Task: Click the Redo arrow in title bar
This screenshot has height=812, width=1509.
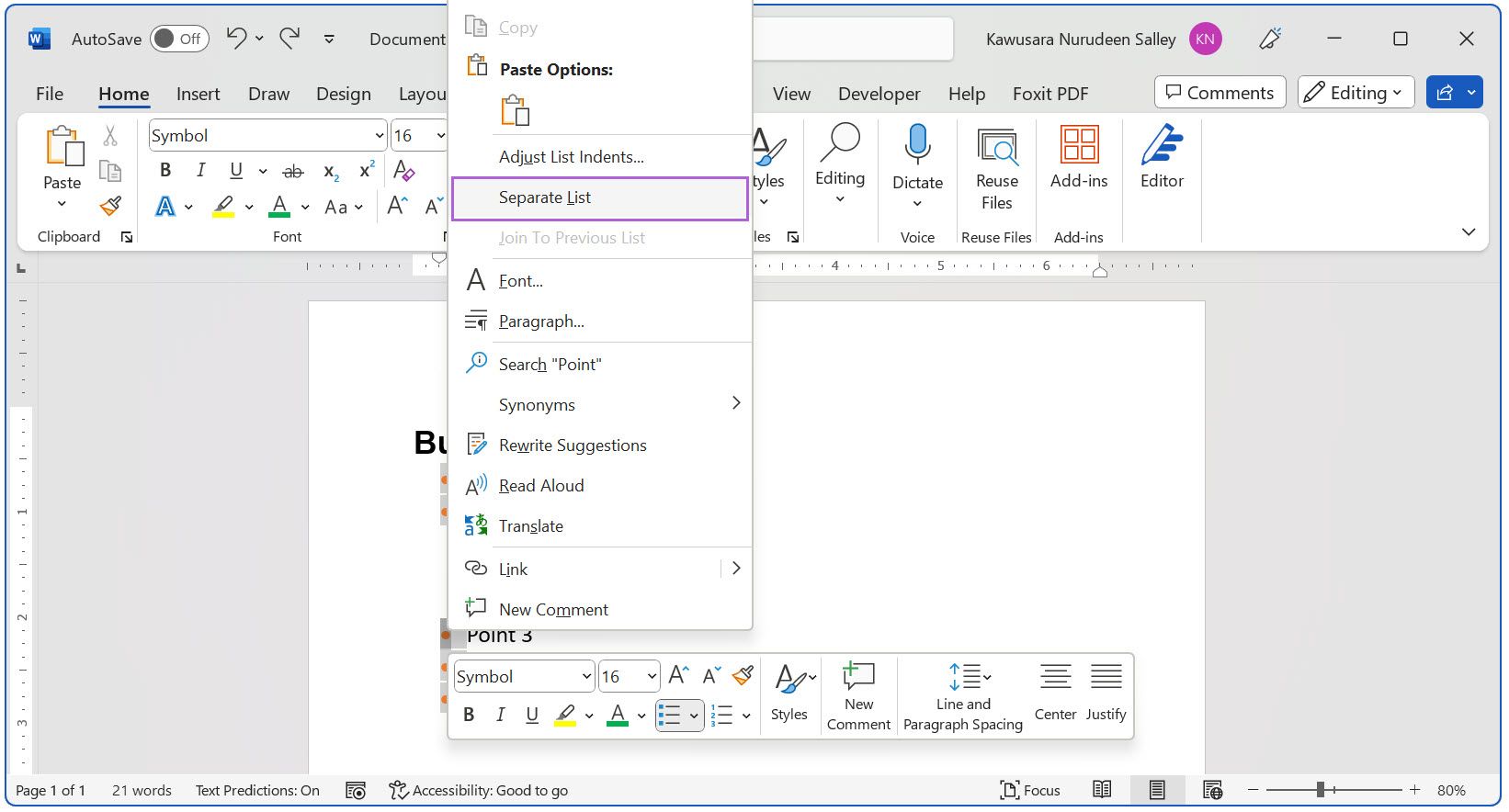Action: (290, 39)
